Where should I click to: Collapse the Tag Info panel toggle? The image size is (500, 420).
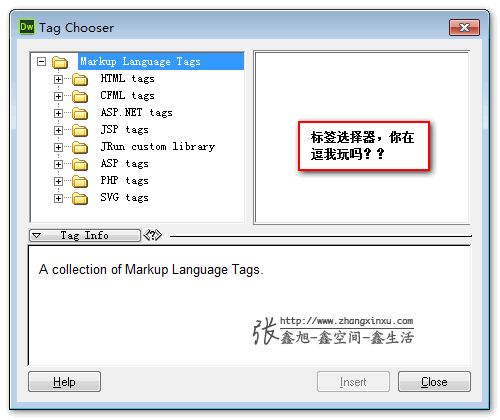point(85,235)
